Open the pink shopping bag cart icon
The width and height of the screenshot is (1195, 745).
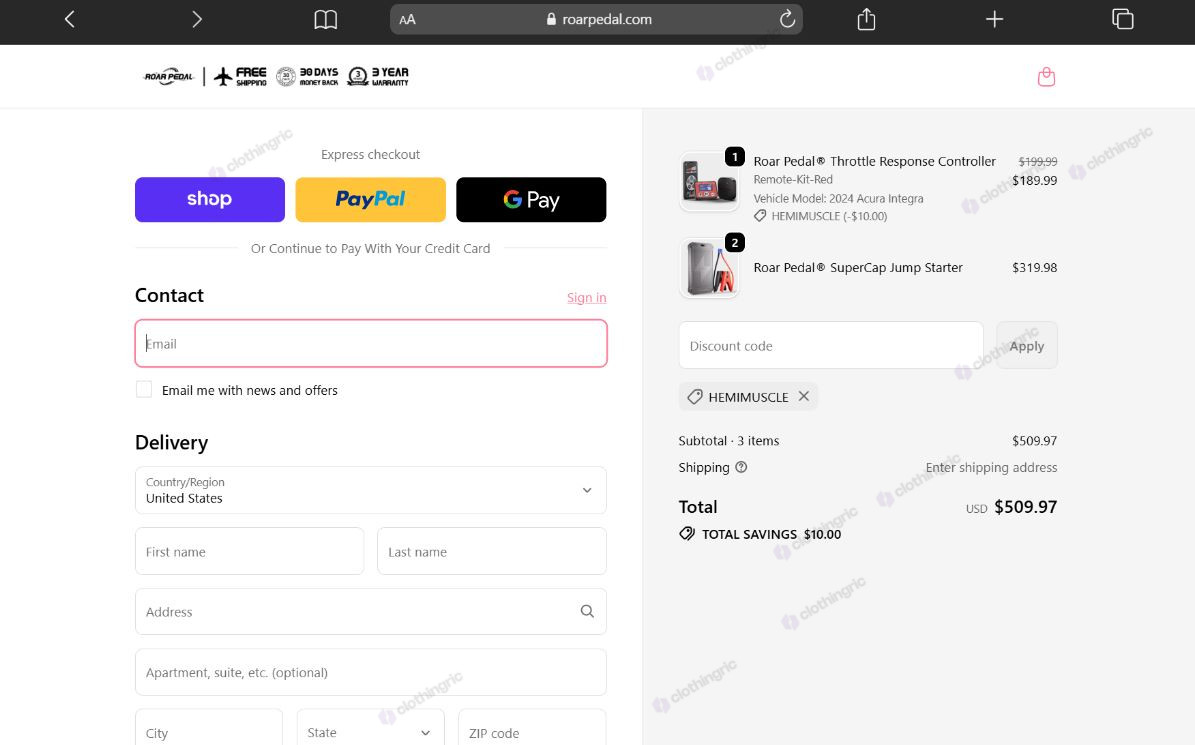click(1046, 77)
